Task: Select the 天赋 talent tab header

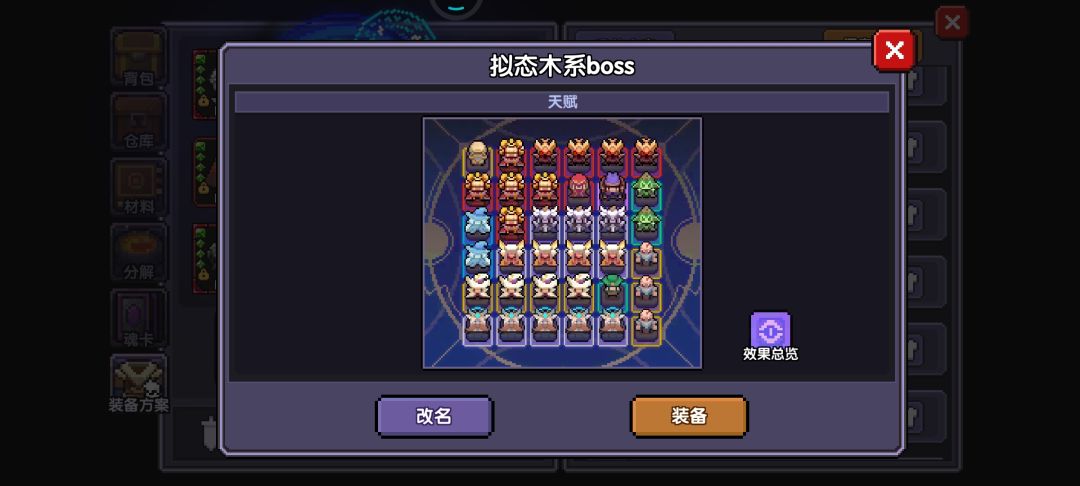Action: pyautogui.click(x=562, y=102)
